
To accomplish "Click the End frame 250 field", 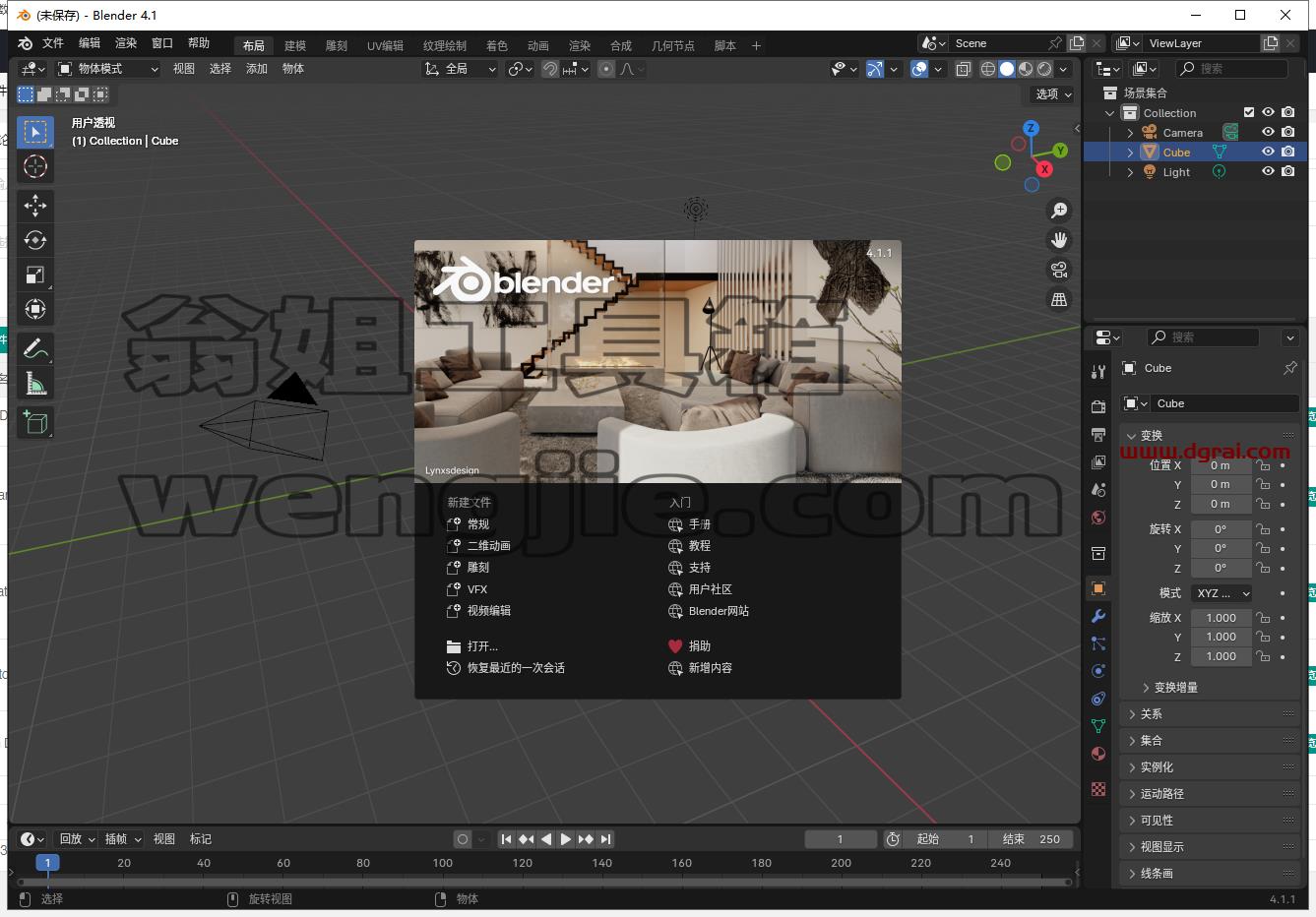I will [x=1032, y=839].
